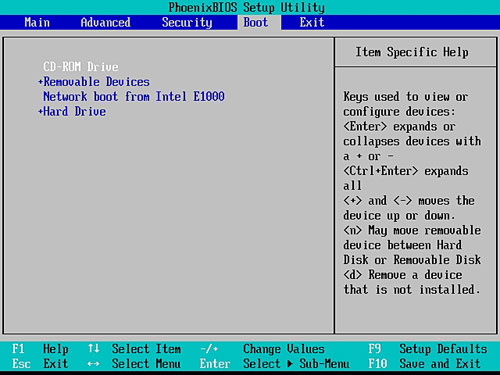The width and height of the screenshot is (500, 375).
Task: Open the Main menu tab
Action: pos(37,22)
